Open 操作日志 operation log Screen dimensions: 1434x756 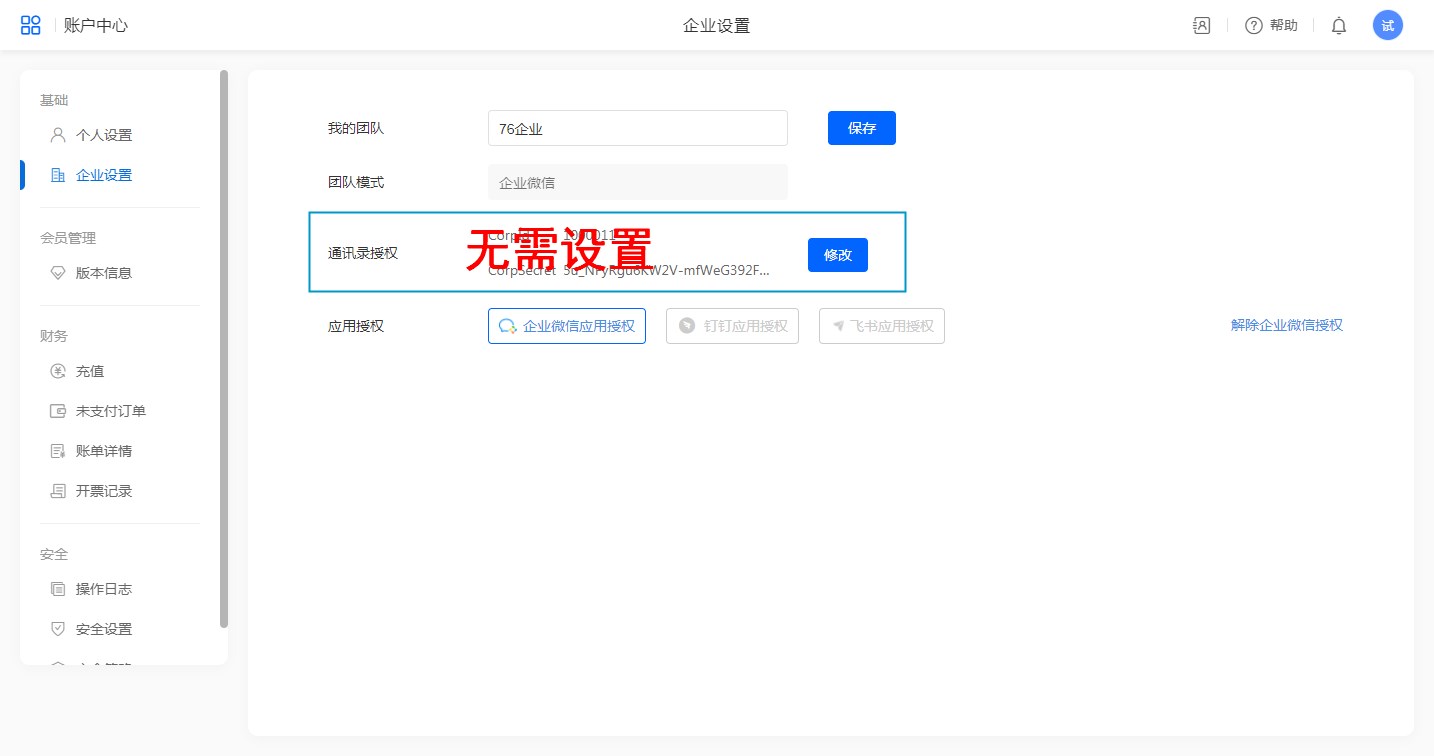pos(103,589)
